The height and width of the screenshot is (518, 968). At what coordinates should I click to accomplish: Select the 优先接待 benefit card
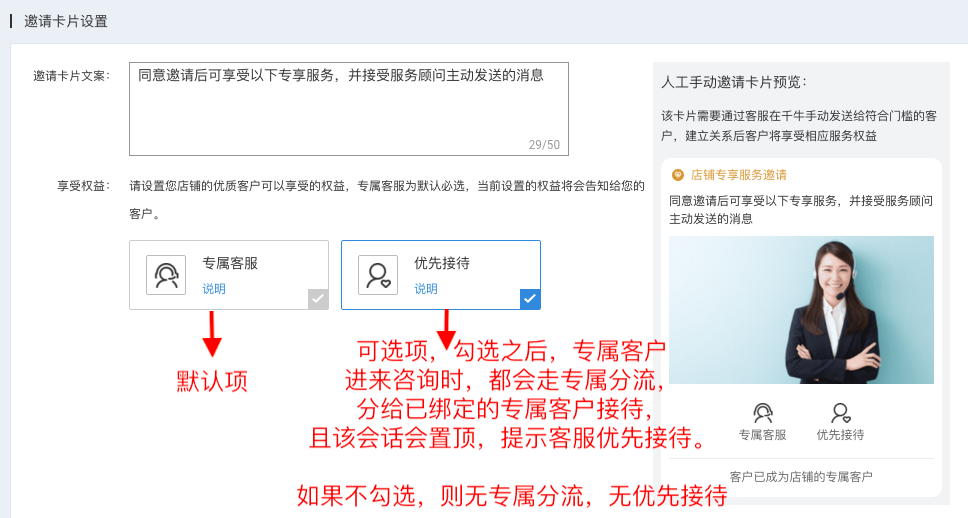[441, 275]
